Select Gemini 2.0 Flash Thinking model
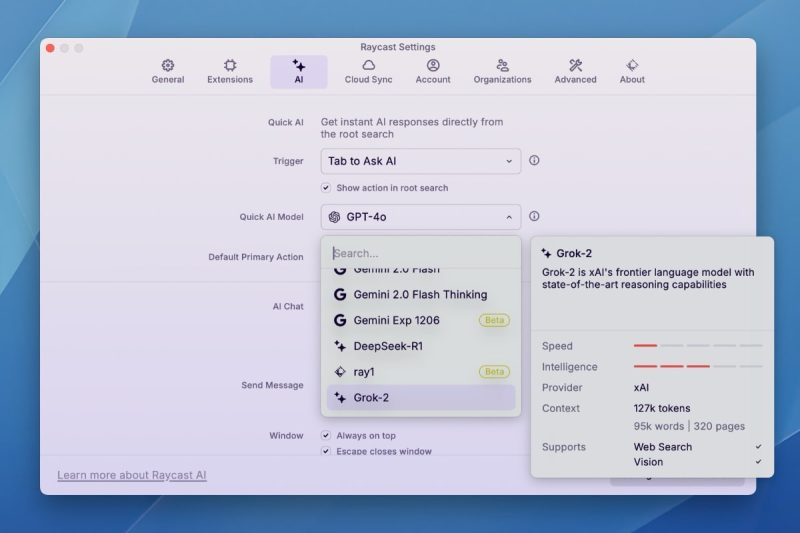The image size is (800, 533). pos(421,294)
